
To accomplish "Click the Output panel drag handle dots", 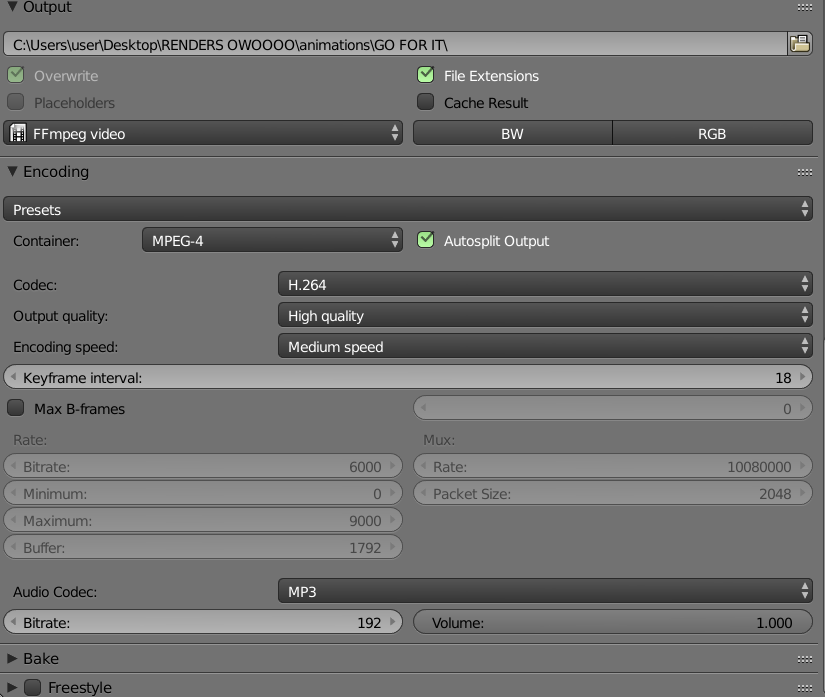I will [x=803, y=7].
